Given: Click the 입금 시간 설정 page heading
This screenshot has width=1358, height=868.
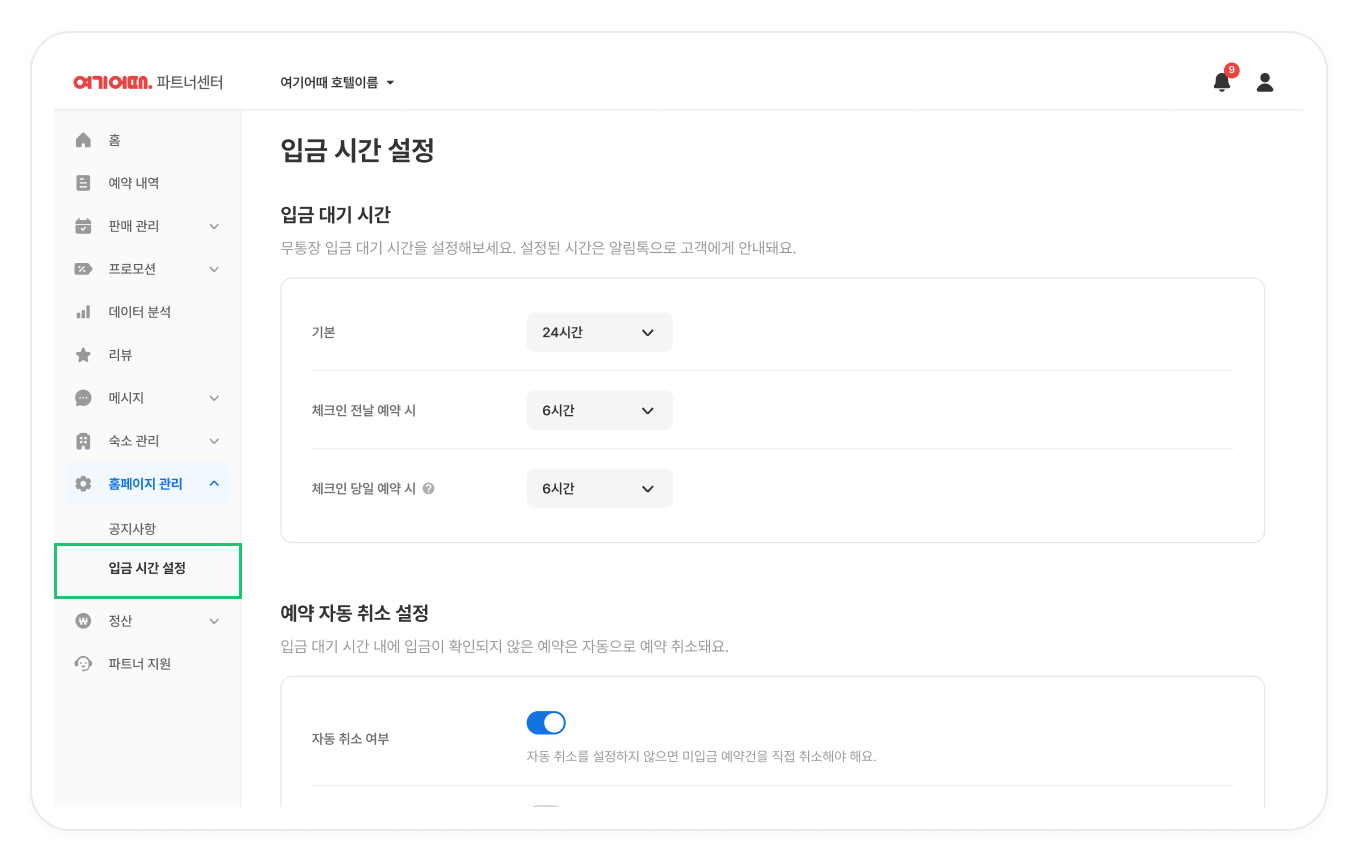Looking at the screenshot, I should 358,151.
